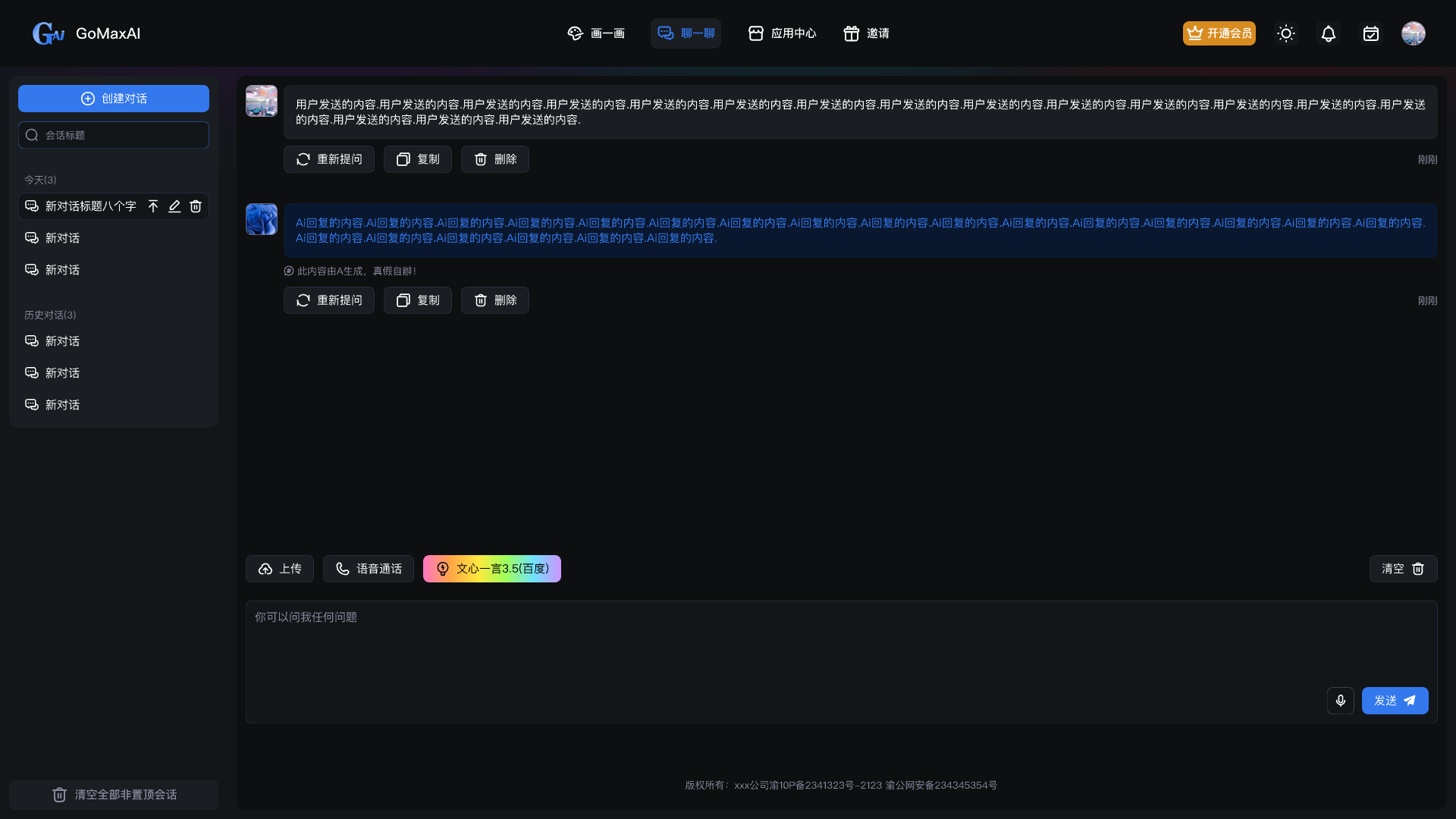Image resolution: width=1456 pixels, height=819 pixels.
Task: Open notifications bell icon
Action: pos(1328,33)
